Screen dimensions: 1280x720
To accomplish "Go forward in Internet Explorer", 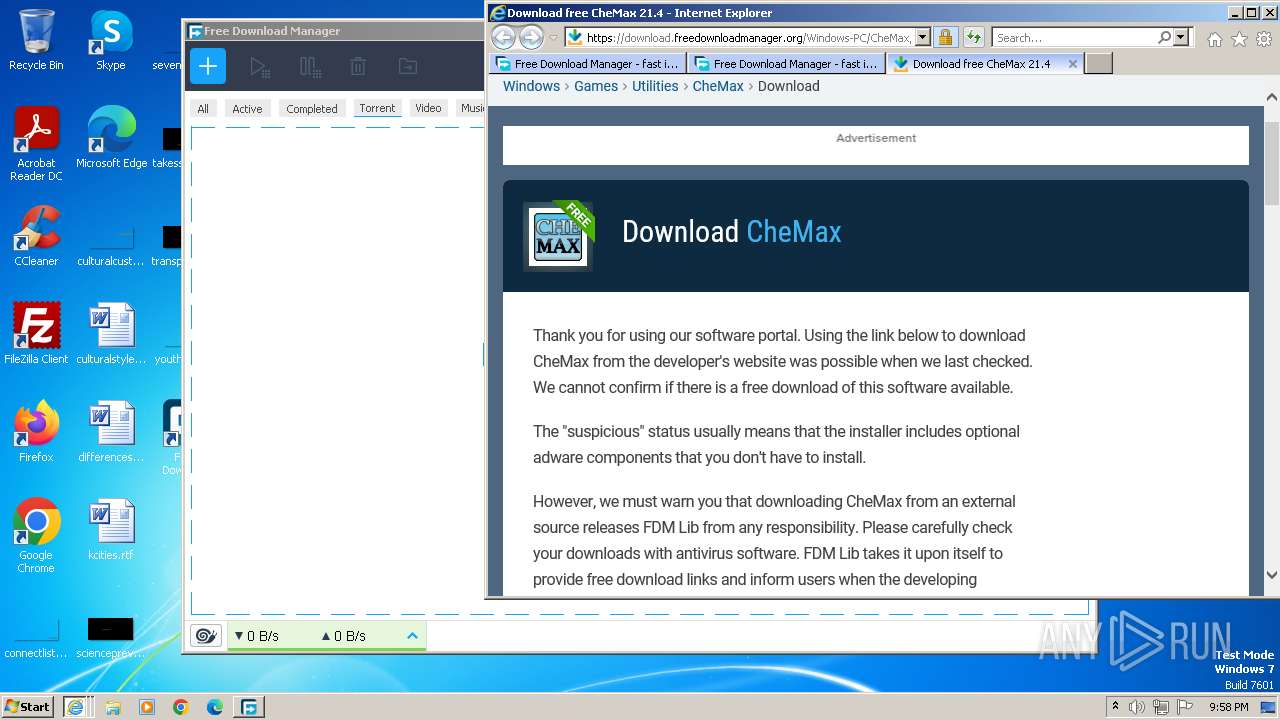I will [531, 38].
